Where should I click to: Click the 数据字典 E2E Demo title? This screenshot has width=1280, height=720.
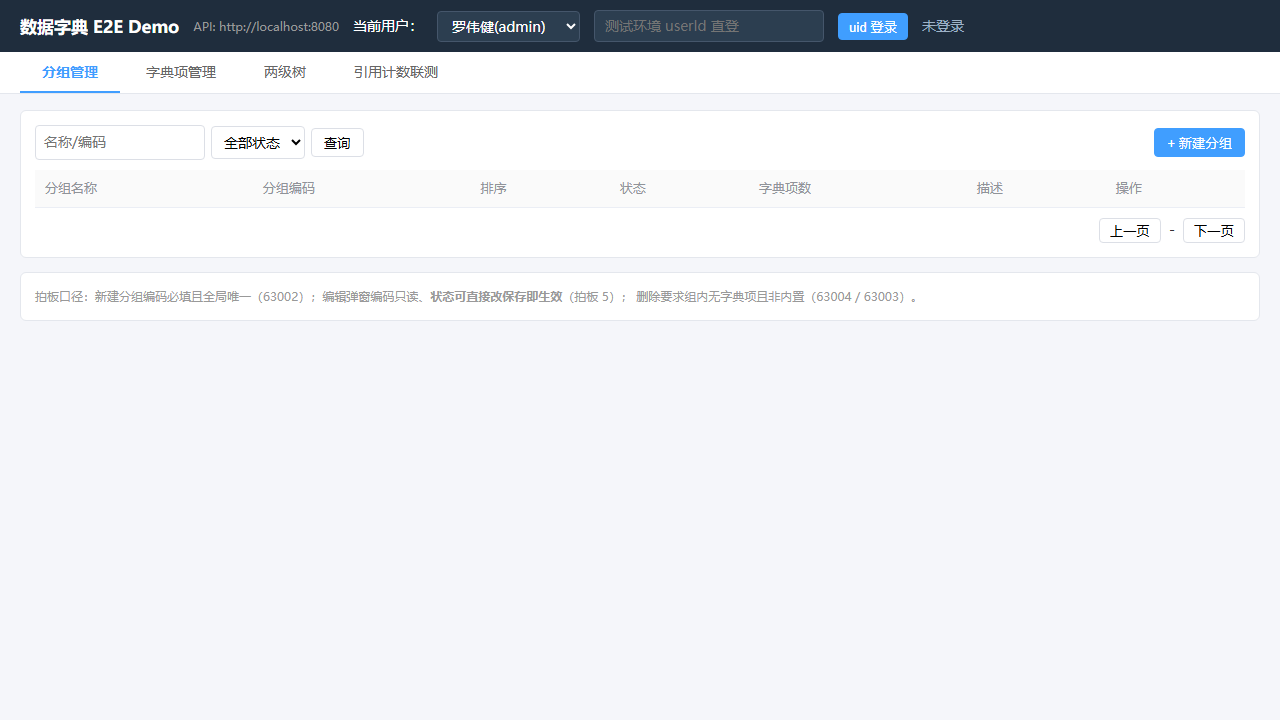pos(99,27)
